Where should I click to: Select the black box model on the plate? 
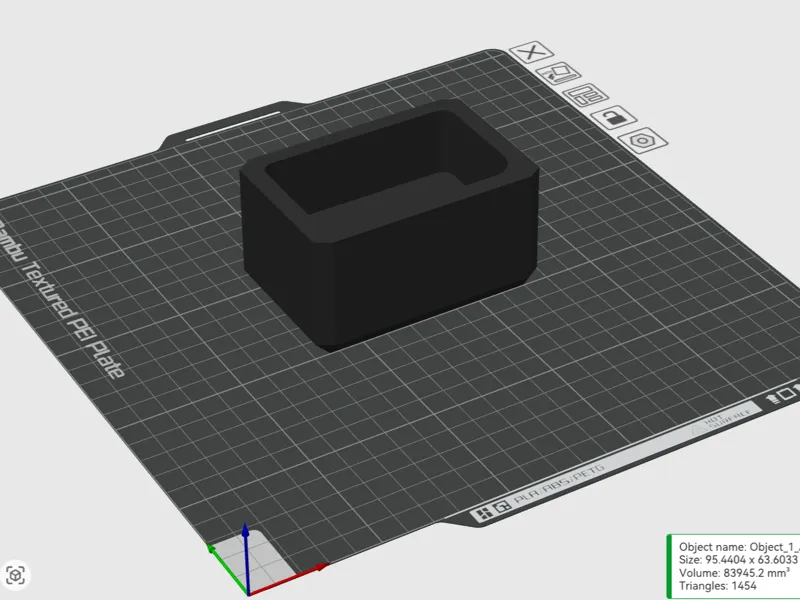pyautogui.click(x=390, y=224)
